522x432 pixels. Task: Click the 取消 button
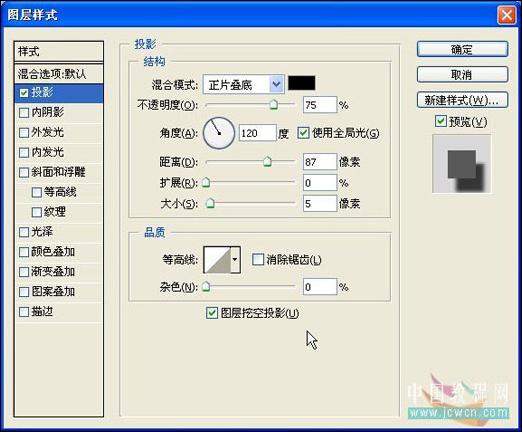(462, 75)
